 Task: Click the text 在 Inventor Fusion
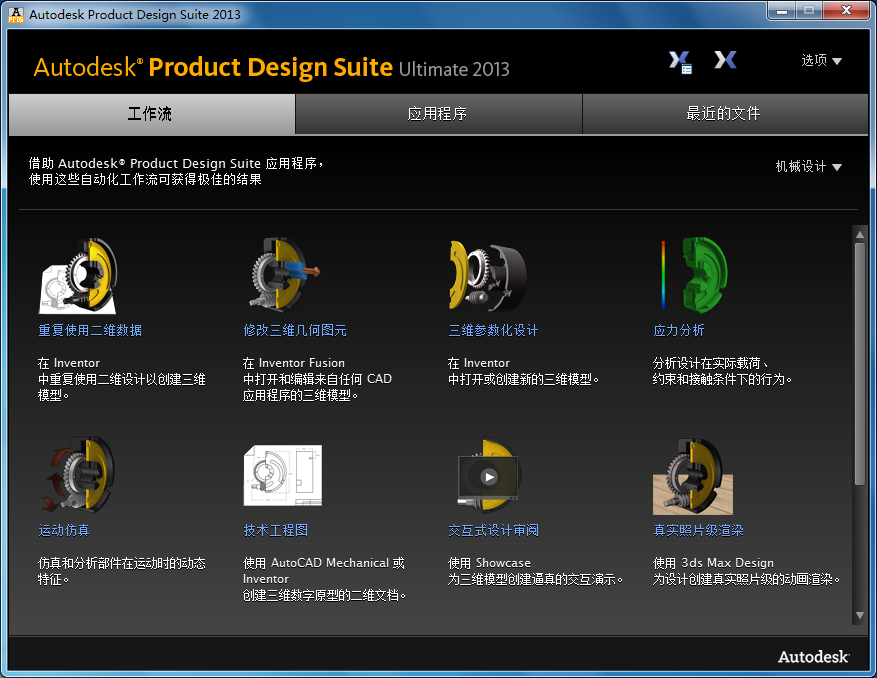point(294,362)
